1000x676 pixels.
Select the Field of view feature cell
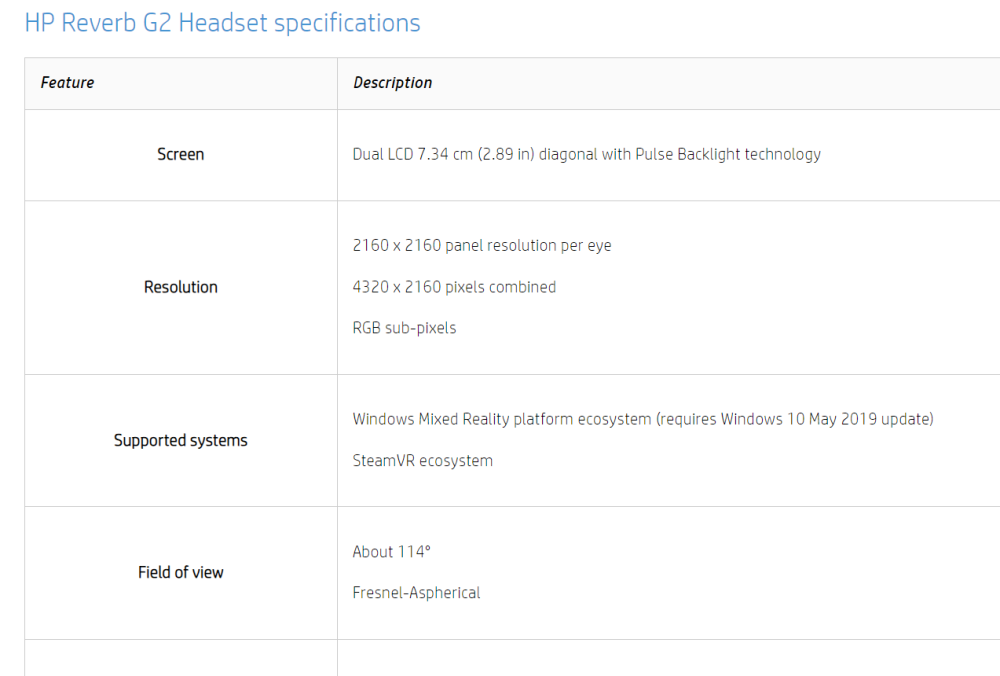(180, 572)
